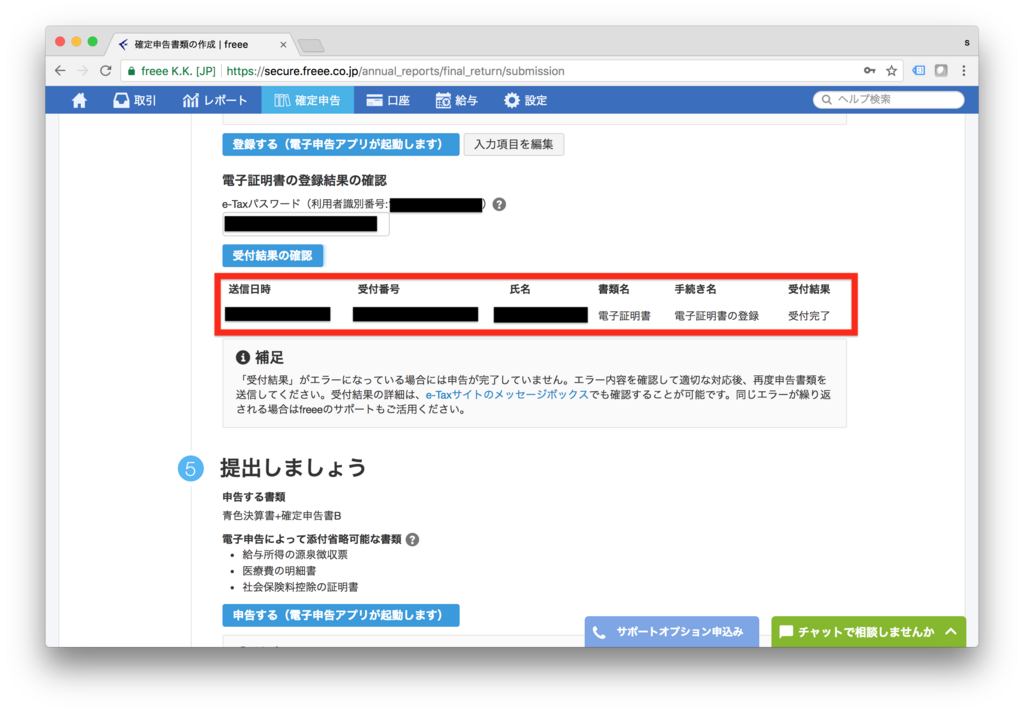The image size is (1024, 712).
Task: Click the 電子証明書の登録 procedure text
Action: (x=716, y=316)
